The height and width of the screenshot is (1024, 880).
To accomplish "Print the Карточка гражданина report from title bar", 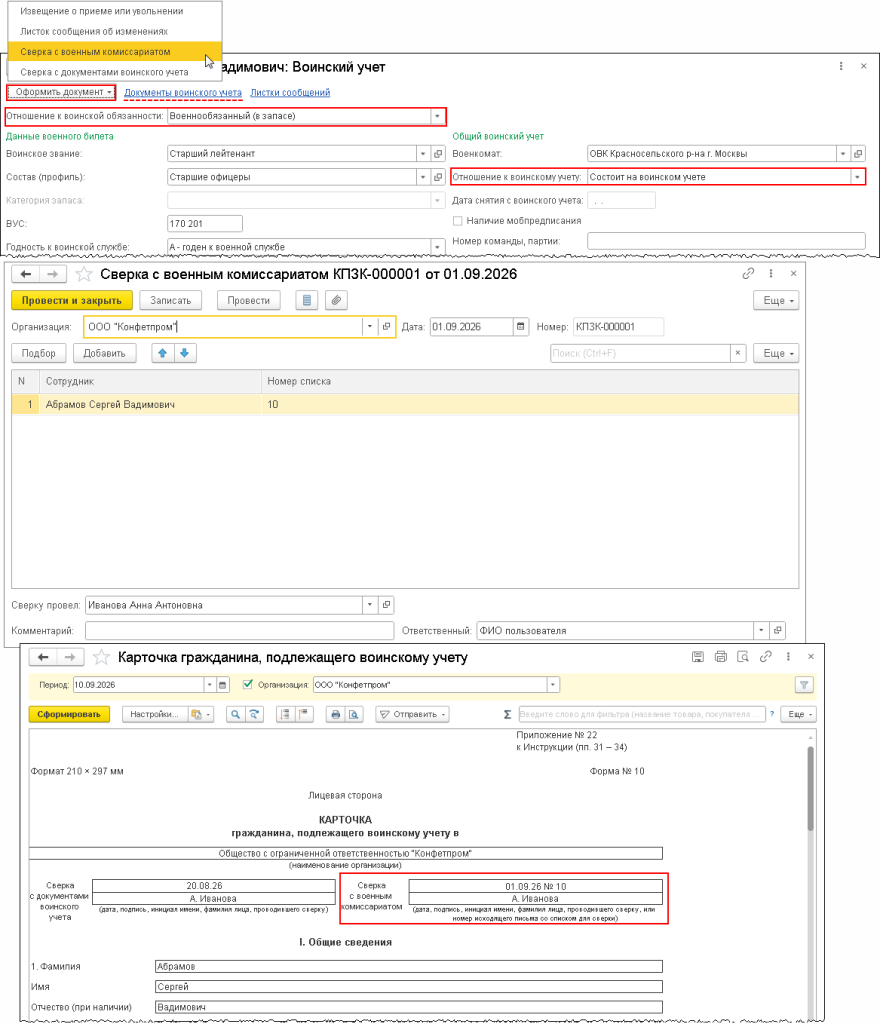I will pyautogui.click(x=721, y=657).
